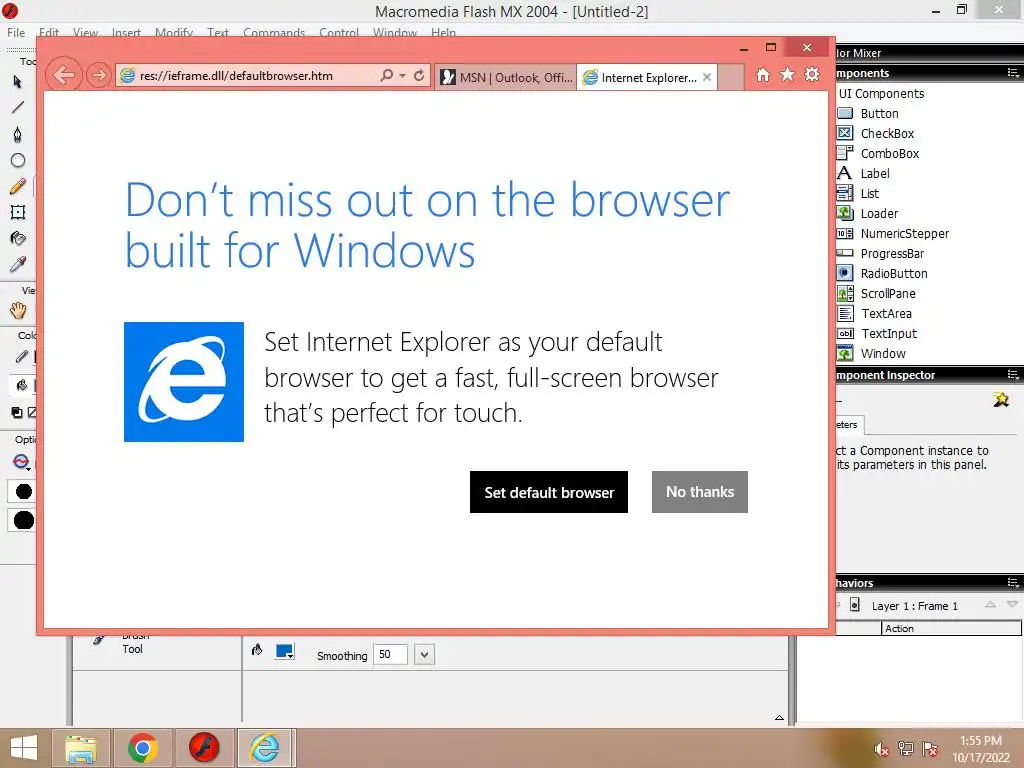Select the Arrow selection tool in Flash
The width and height of the screenshot is (1024, 768).
coord(18,82)
